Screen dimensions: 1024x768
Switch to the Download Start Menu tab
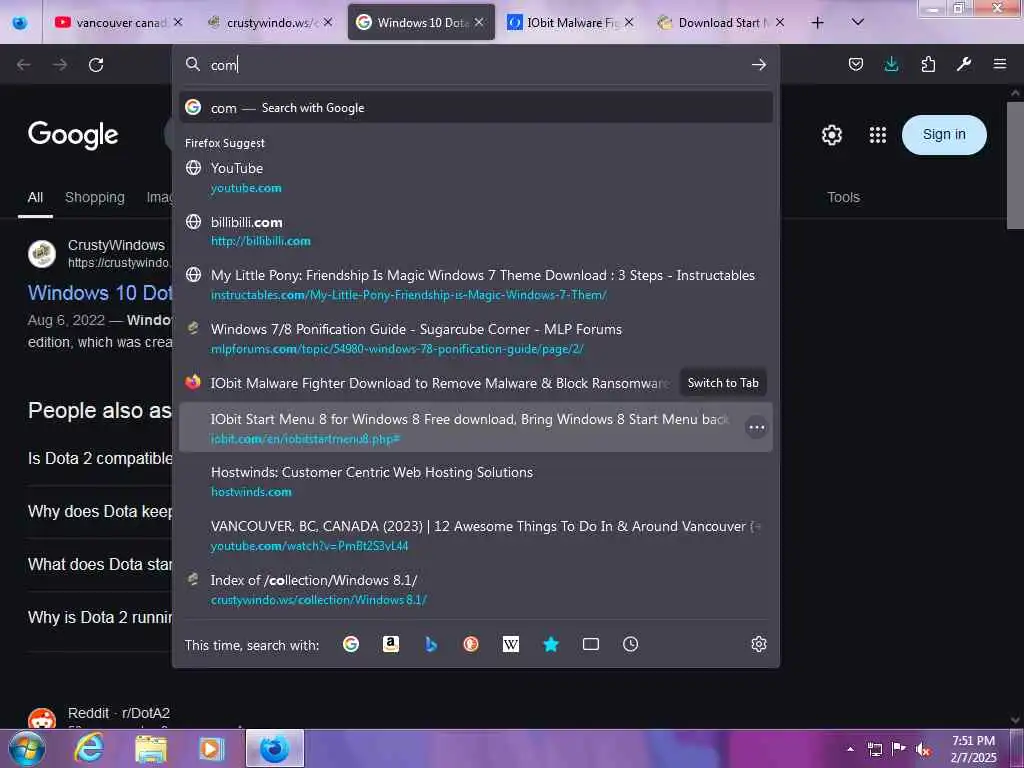pos(718,23)
